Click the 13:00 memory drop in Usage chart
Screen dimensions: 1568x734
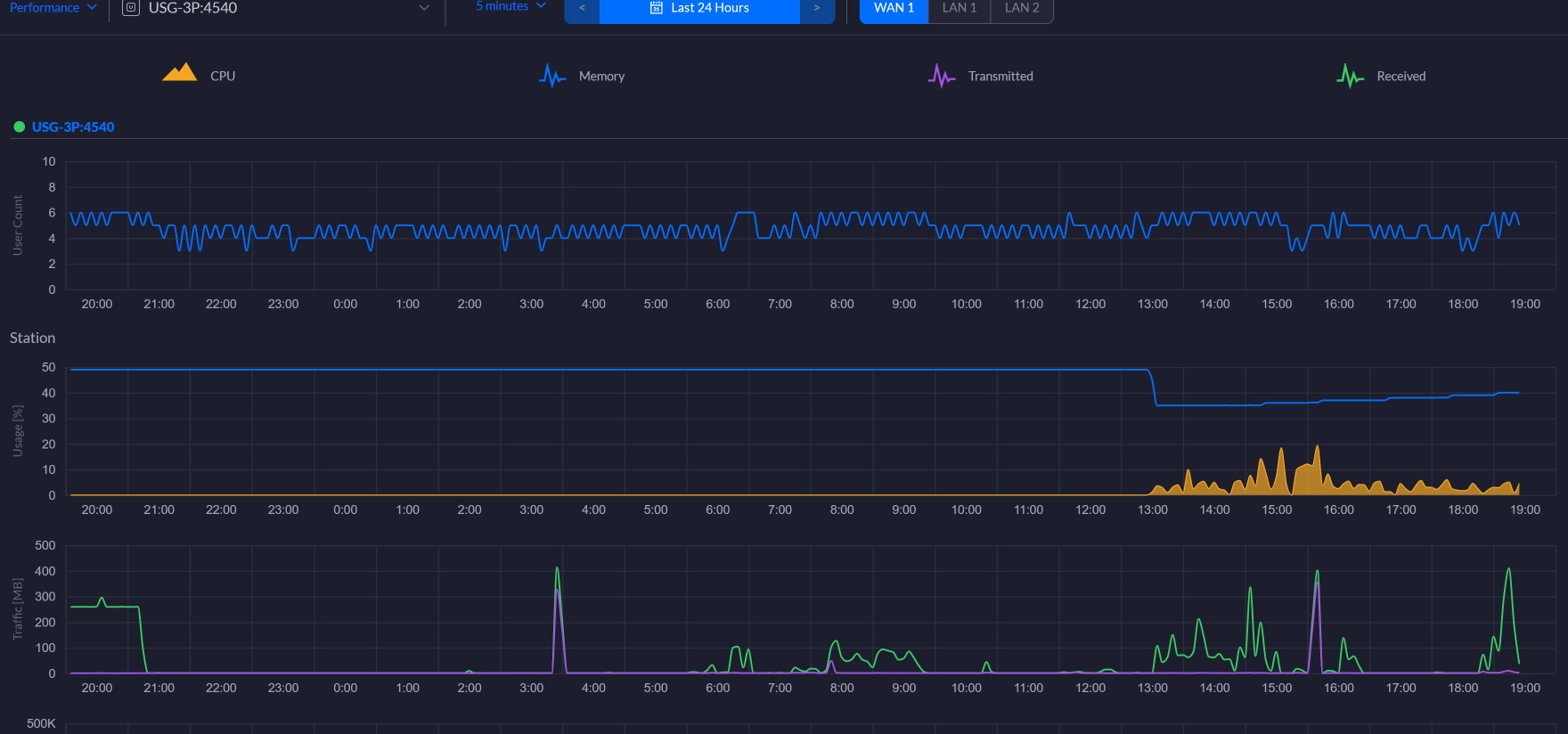point(1153,387)
